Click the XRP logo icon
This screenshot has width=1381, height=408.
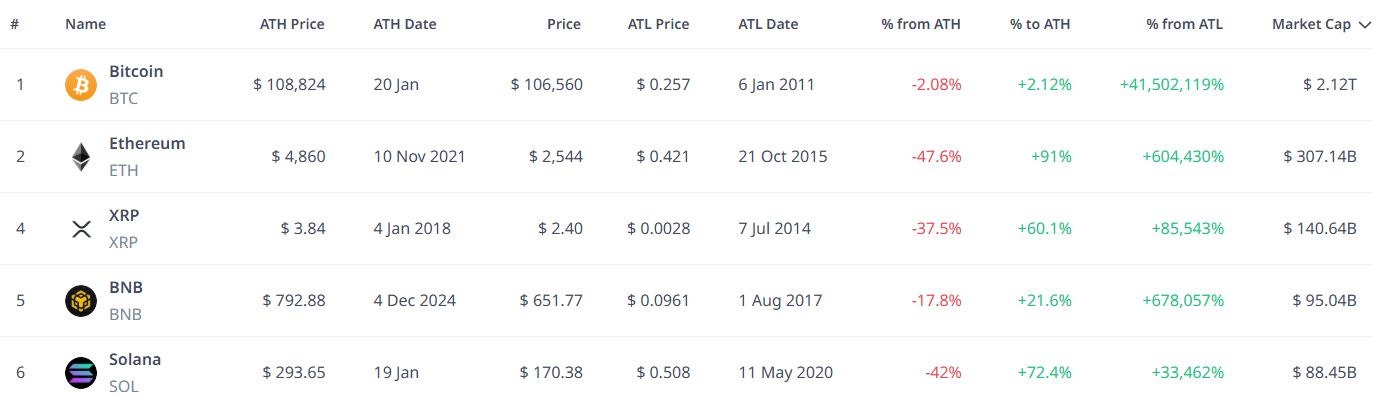[x=81, y=229]
